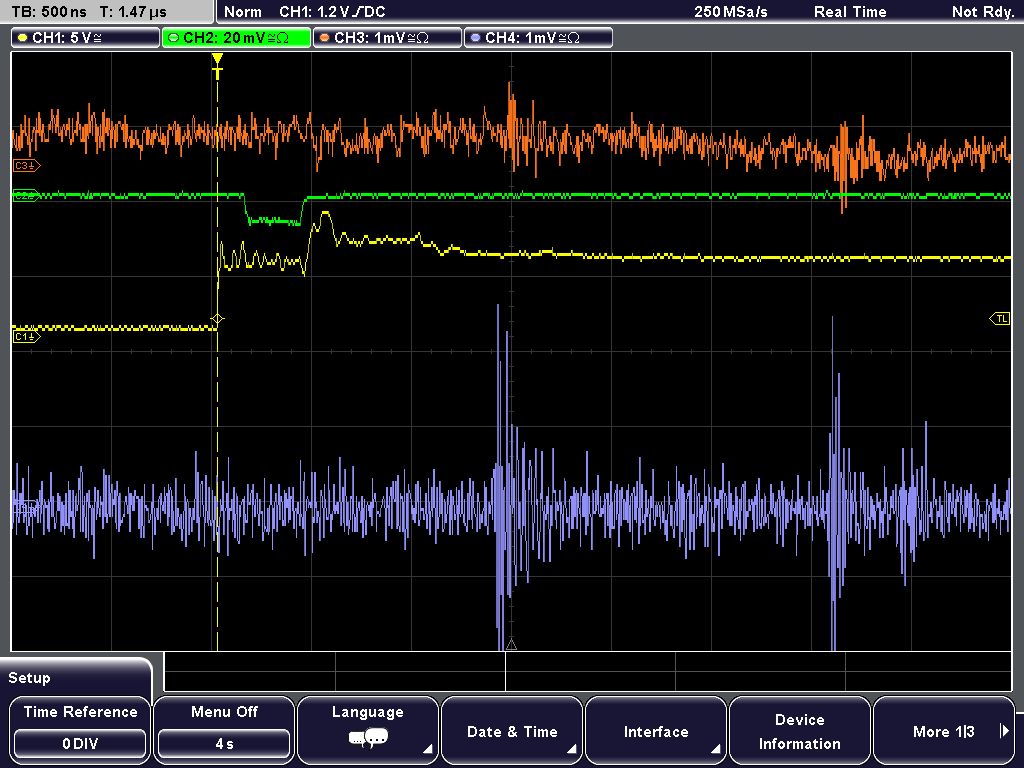1024x768 pixels.
Task: Click the T: 1.47 µs trigger time readout
Action: 133,12
